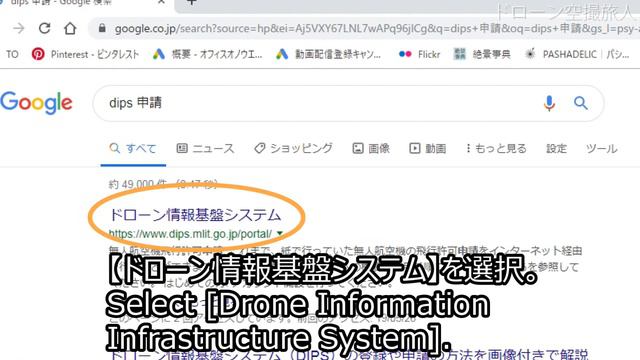
Task: Open the Pinterest bookmark
Action: coord(85,54)
